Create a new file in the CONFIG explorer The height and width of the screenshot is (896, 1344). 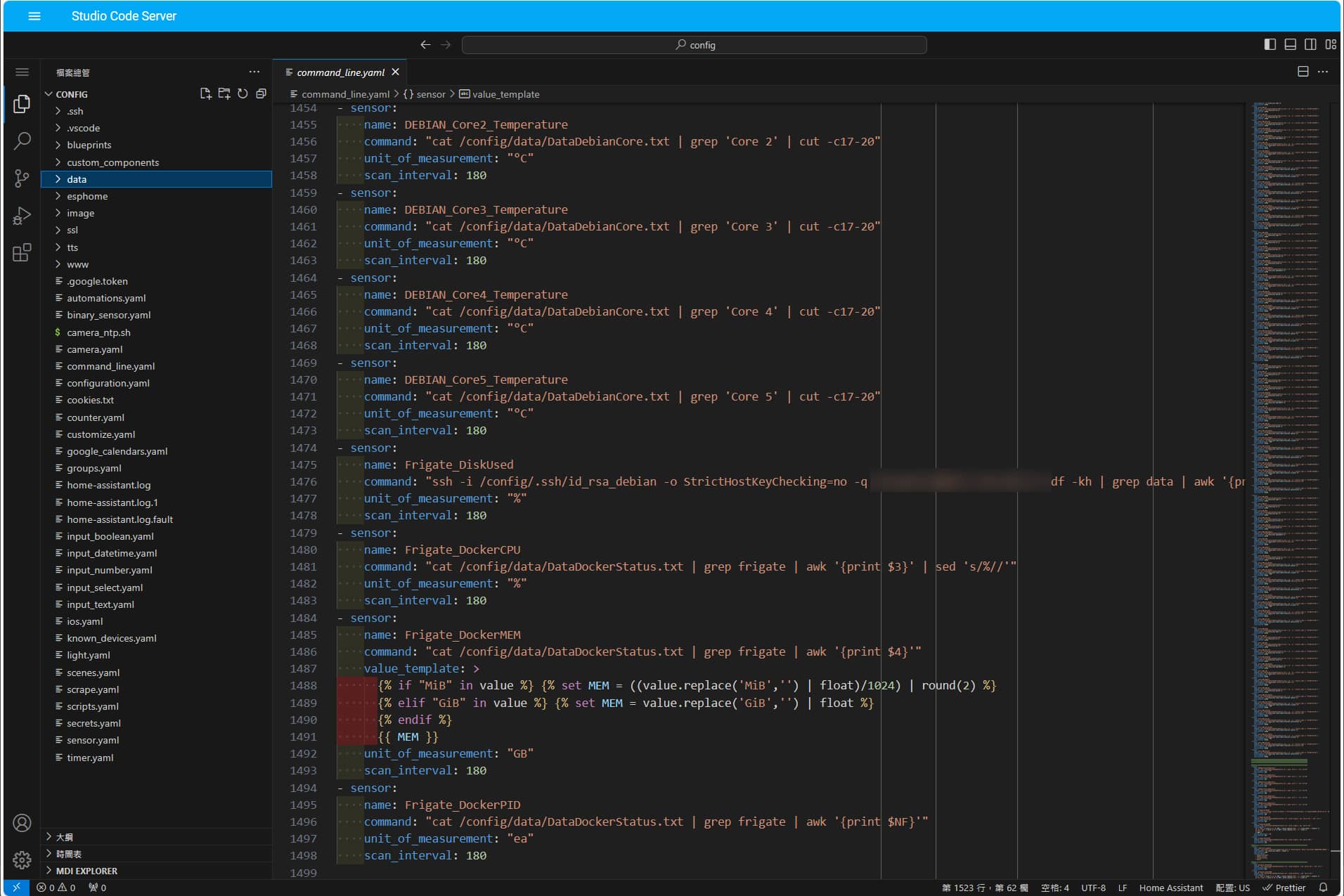[x=206, y=93]
